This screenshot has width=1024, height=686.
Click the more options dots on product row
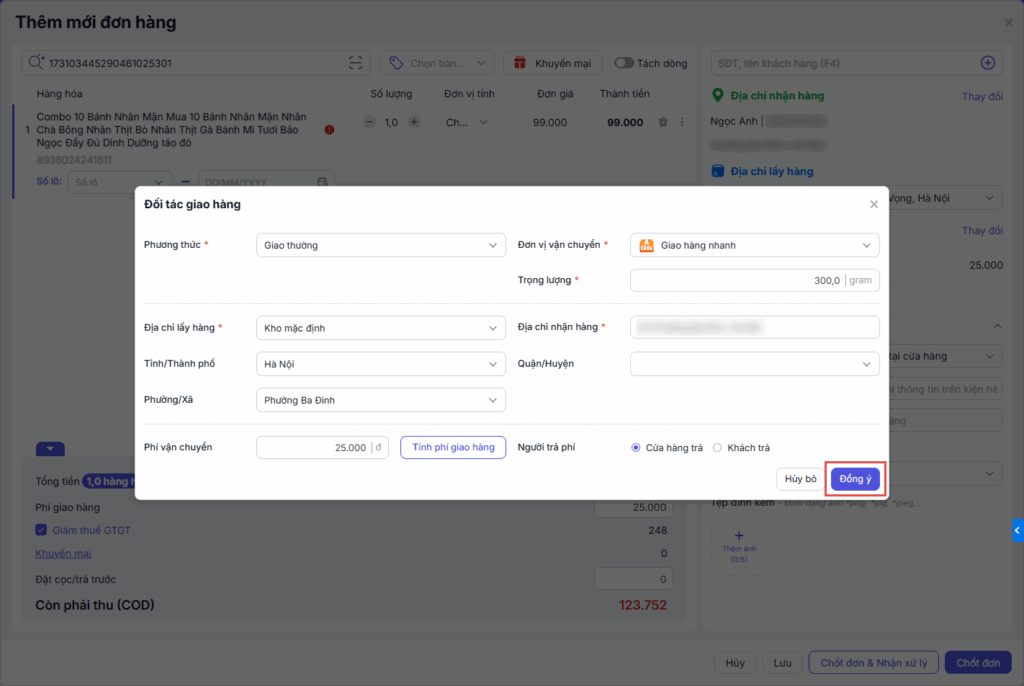coord(682,122)
